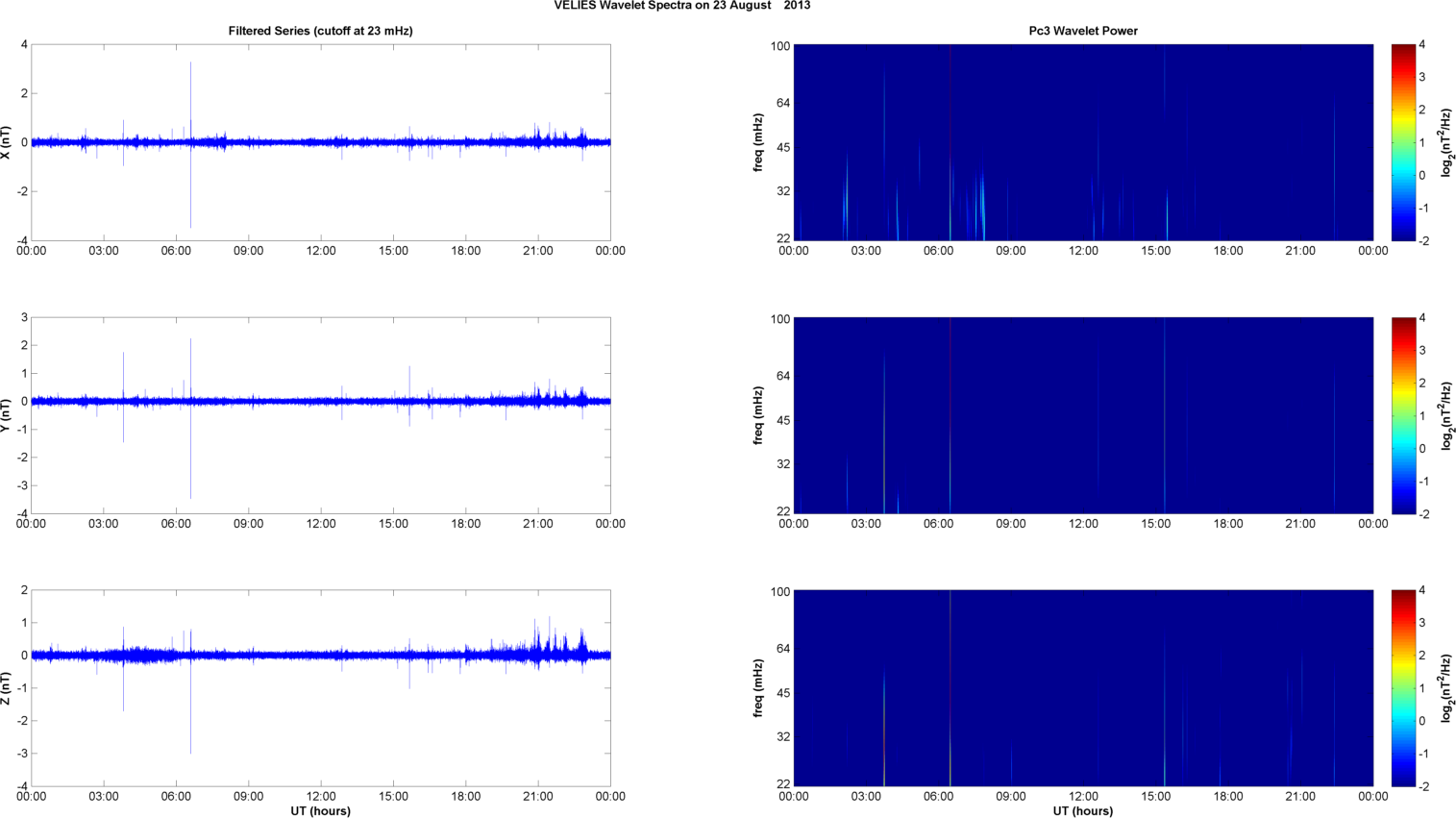This screenshot has width=1456, height=818.
Task: Click the Y (nT) axis label
Action: [x=7, y=414]
